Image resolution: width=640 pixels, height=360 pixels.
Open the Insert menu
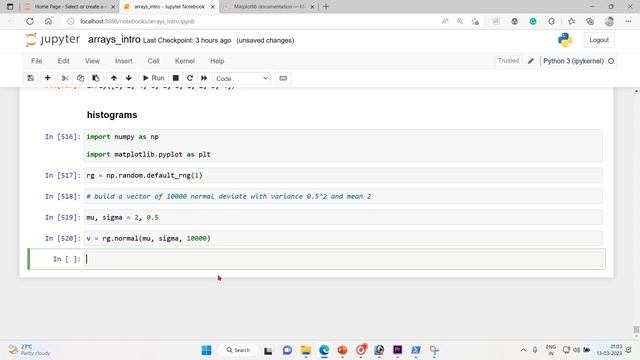(x=124, y=61)
